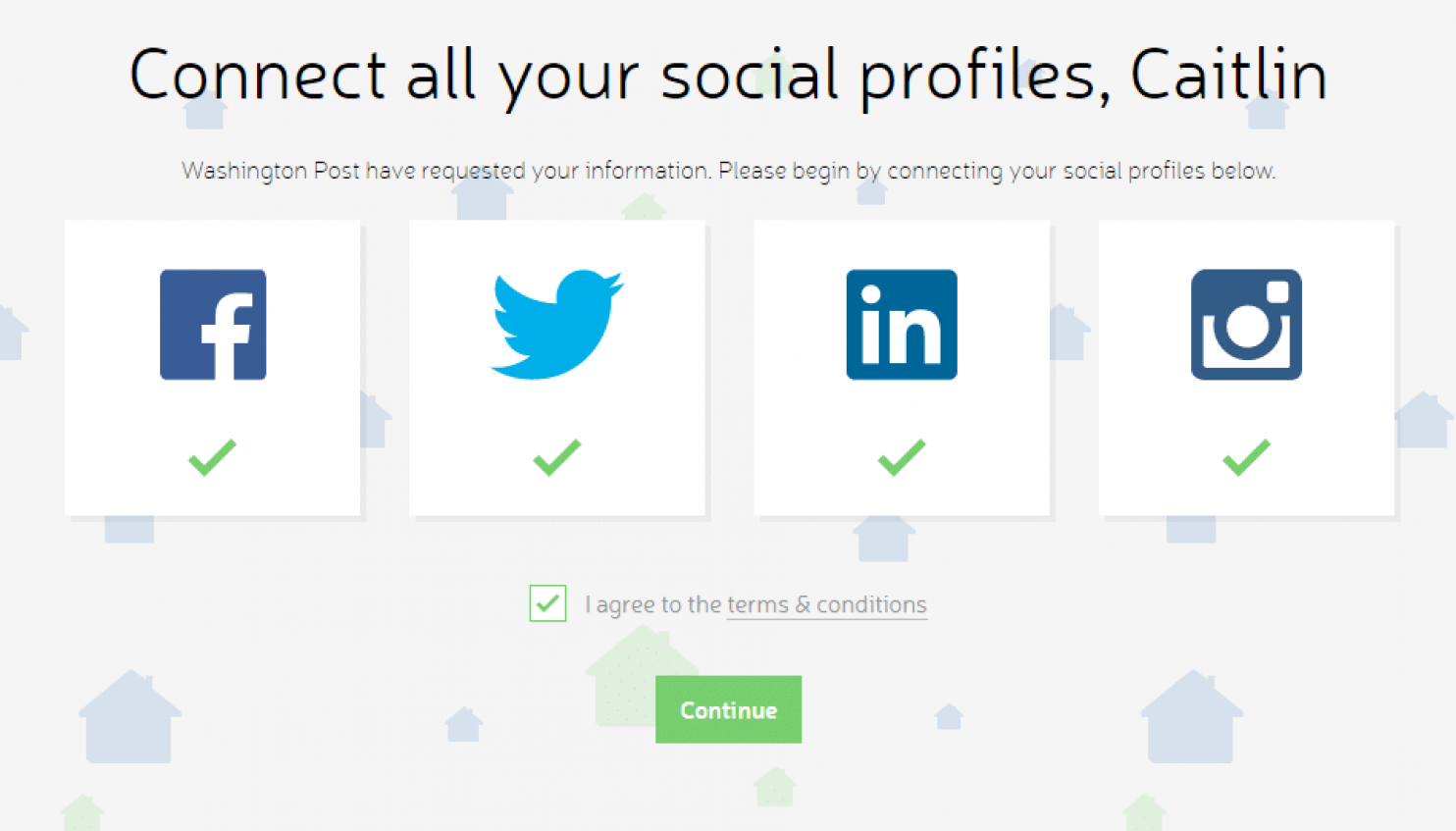1456x831 pixels.
Task: Click the green checkmark under LinkedIn
Action: (x=902, y=457)
